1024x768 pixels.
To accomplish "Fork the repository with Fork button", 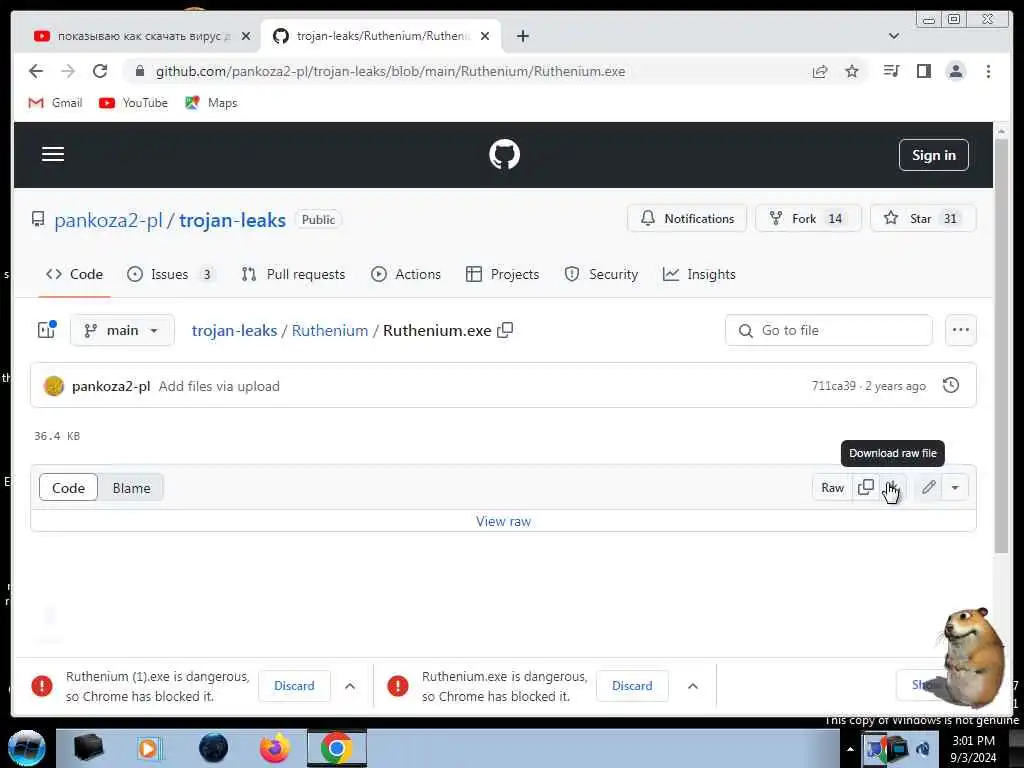I will tap(808, 218).
